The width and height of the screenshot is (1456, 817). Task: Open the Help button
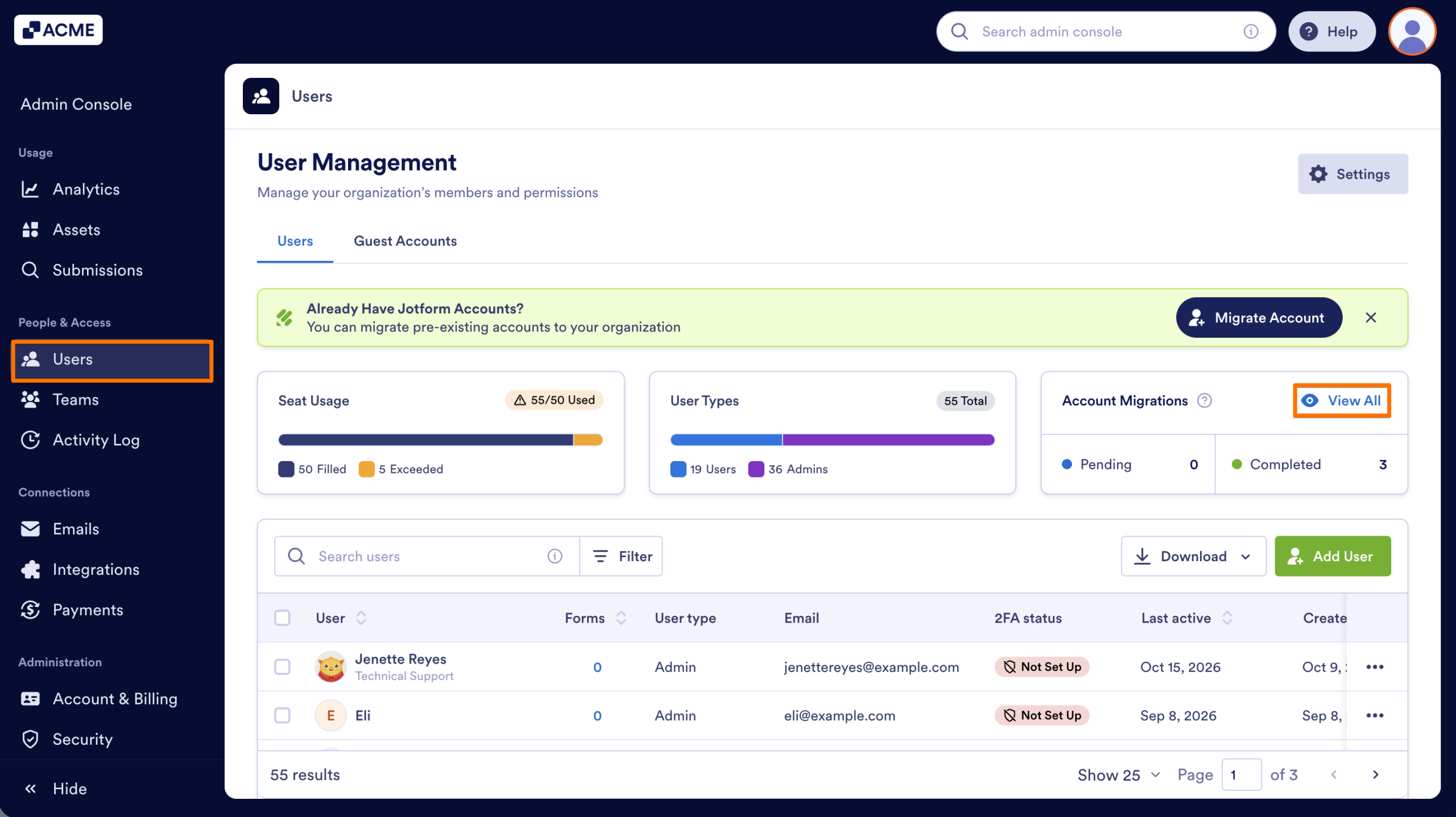click(1331, 31)
